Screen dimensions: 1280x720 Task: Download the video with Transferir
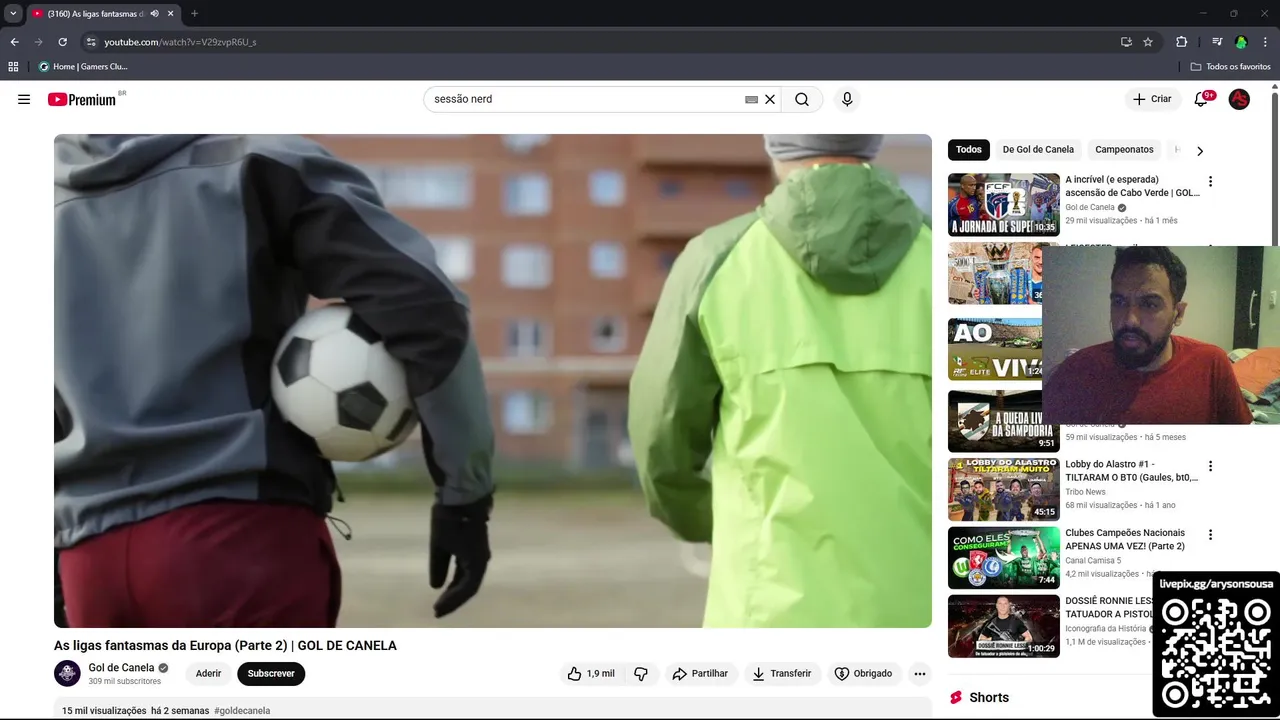coord(782,674)
